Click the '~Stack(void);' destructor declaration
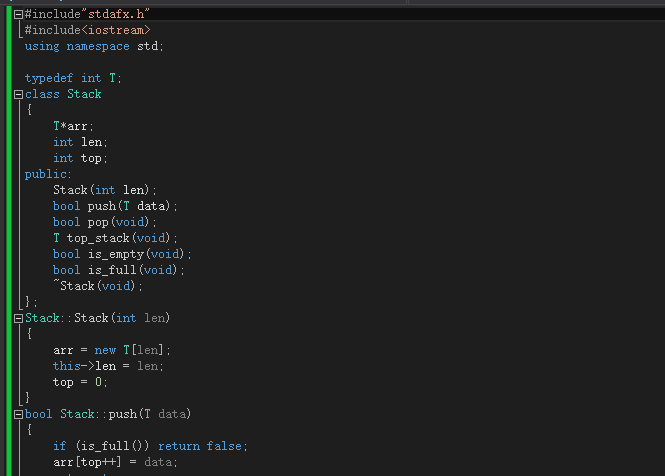The height and width of the screenshot is (476, 665). (x=98, y=286)
